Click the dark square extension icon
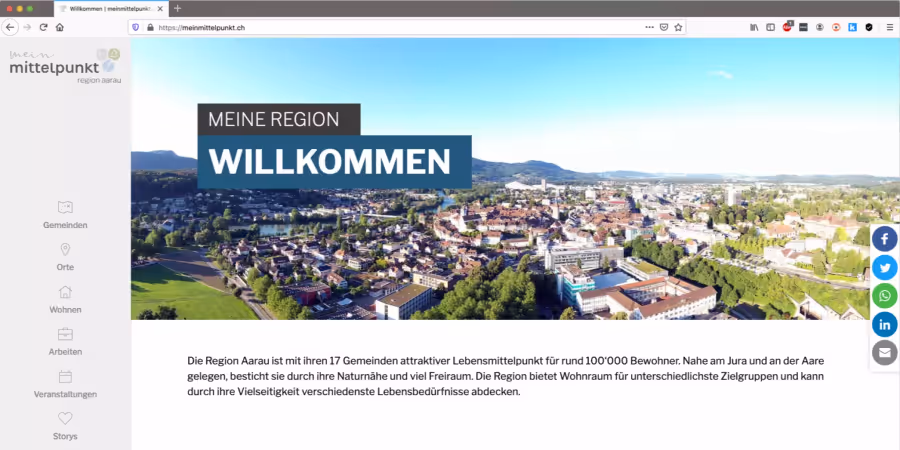This screenshot has height=450, width=900. tap(804, 27)
